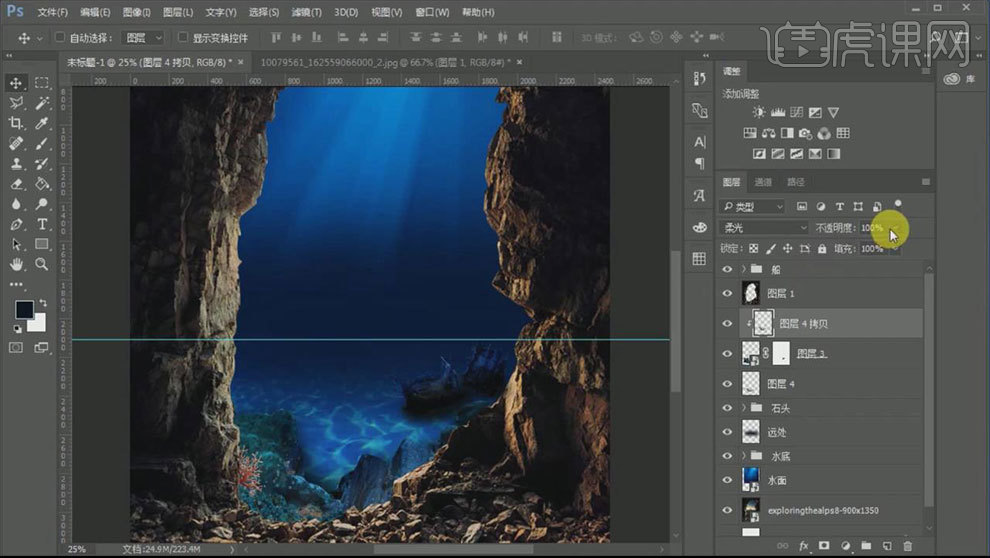Click the Zoom tool
The width and height of the screenshot is (990, 558).
tap(42, 264)
